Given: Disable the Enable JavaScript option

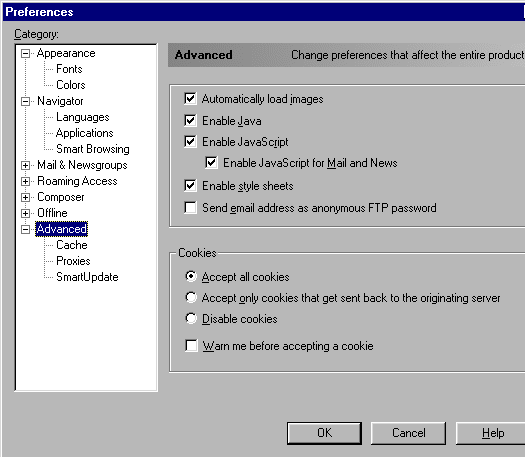Looking at the screenshot, I should [190, 142].
